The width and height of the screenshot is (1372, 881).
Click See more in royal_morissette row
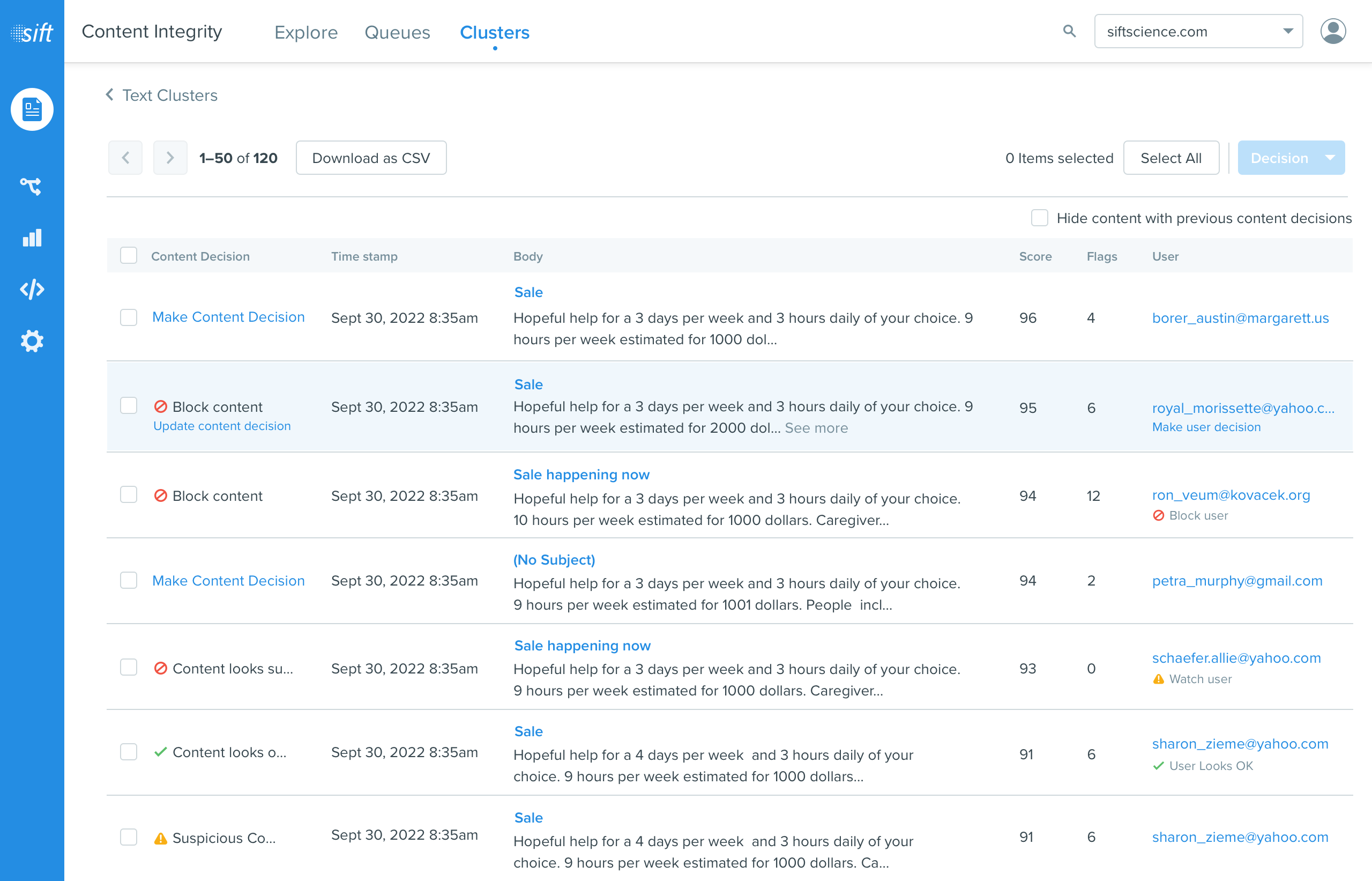click(x=816, y=428)
